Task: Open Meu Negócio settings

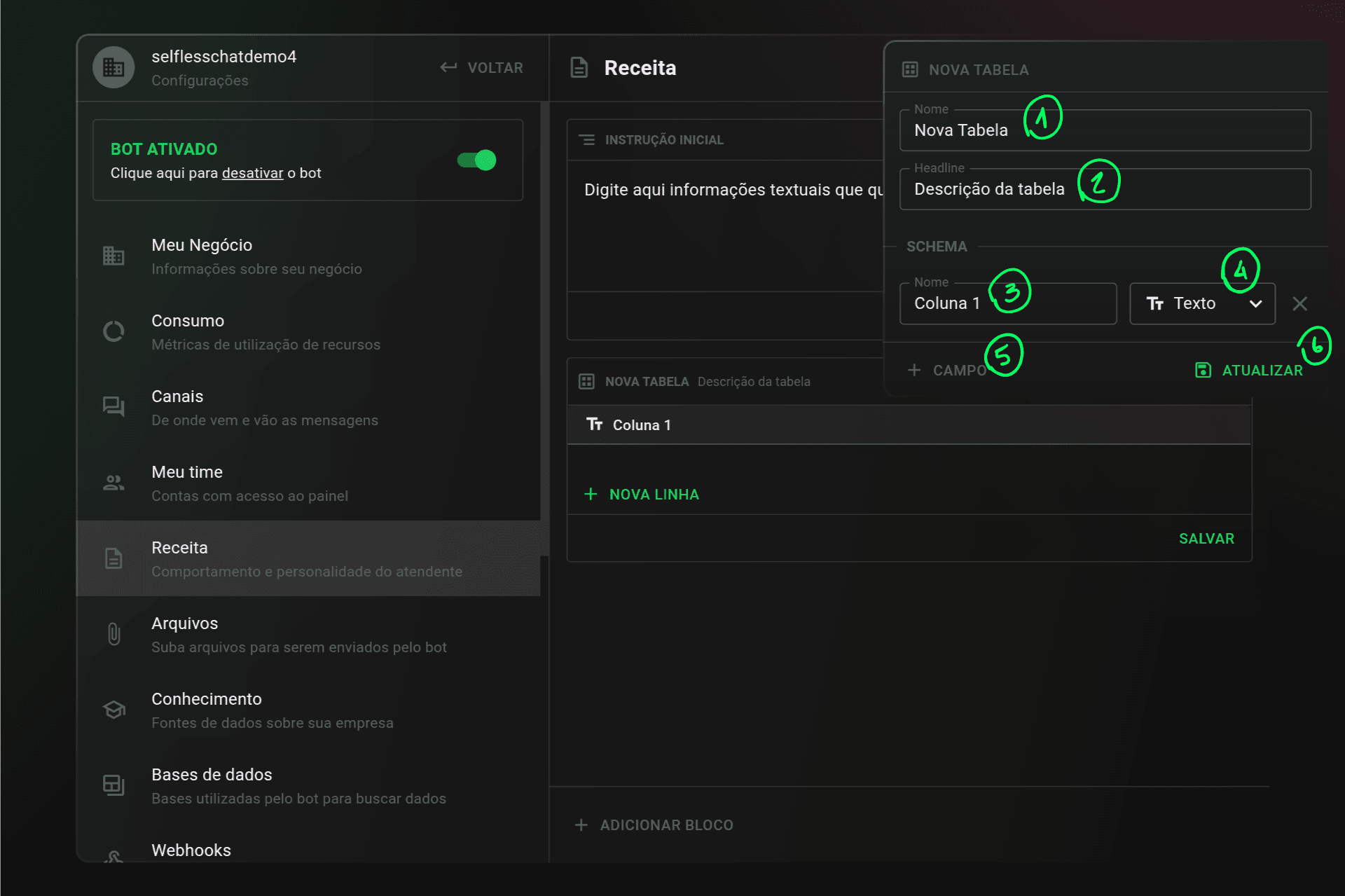Action: (308, 256)
